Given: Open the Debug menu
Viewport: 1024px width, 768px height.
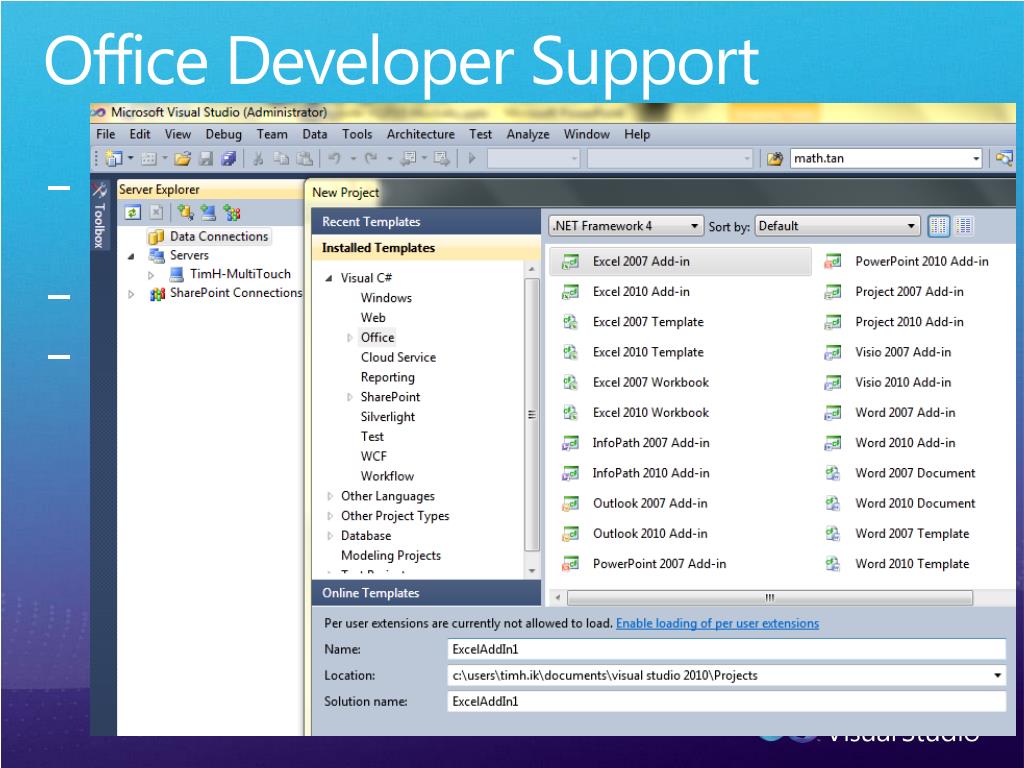Looking at the screenshot, I should [223, 134].
